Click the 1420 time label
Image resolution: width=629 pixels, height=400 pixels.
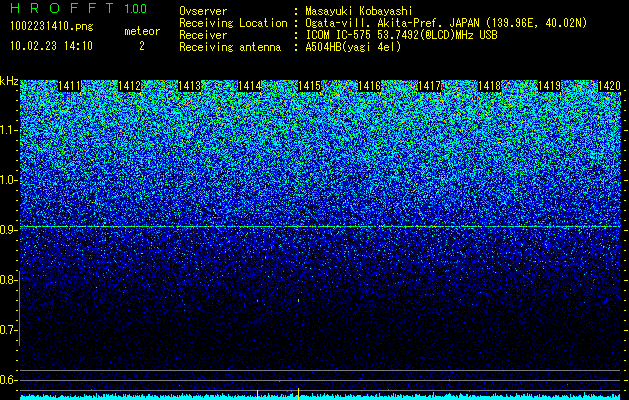[609, 86]
